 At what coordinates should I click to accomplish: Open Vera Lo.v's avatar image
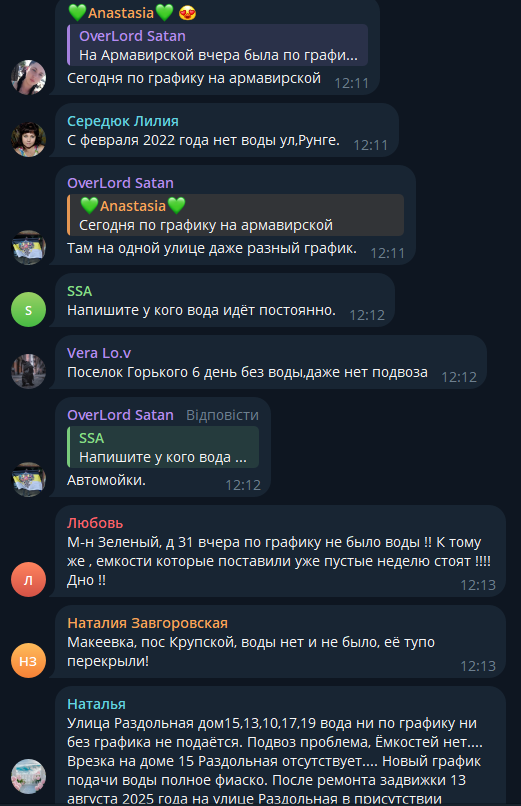point(28,371)
